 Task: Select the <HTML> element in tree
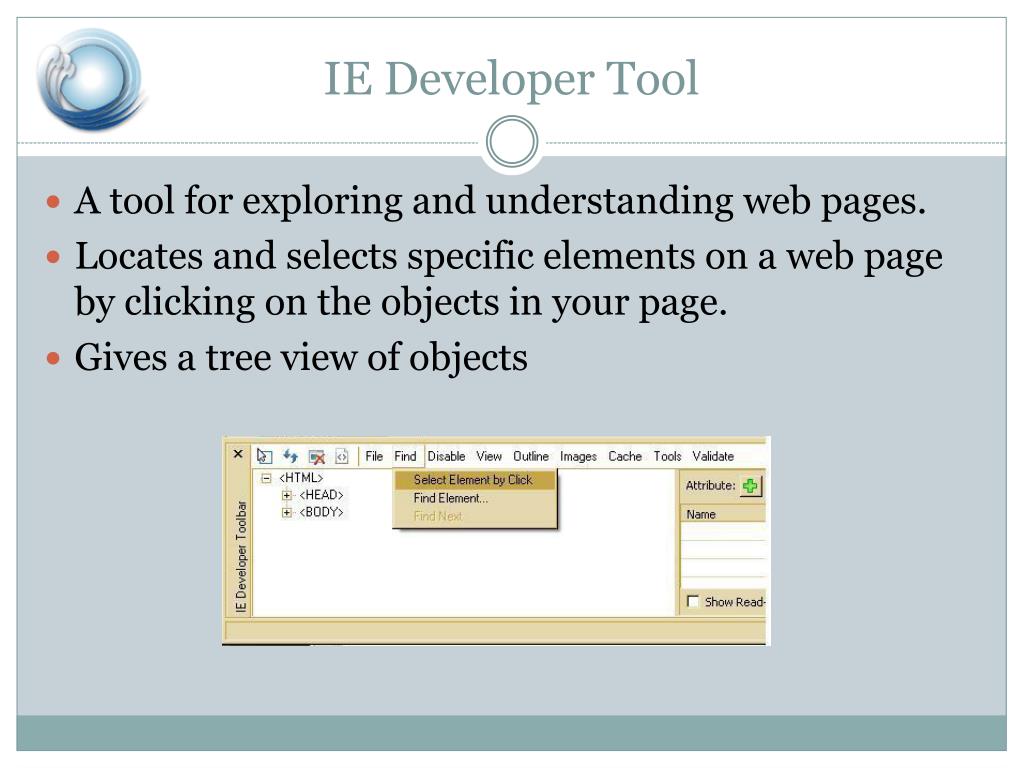(301, 478)
